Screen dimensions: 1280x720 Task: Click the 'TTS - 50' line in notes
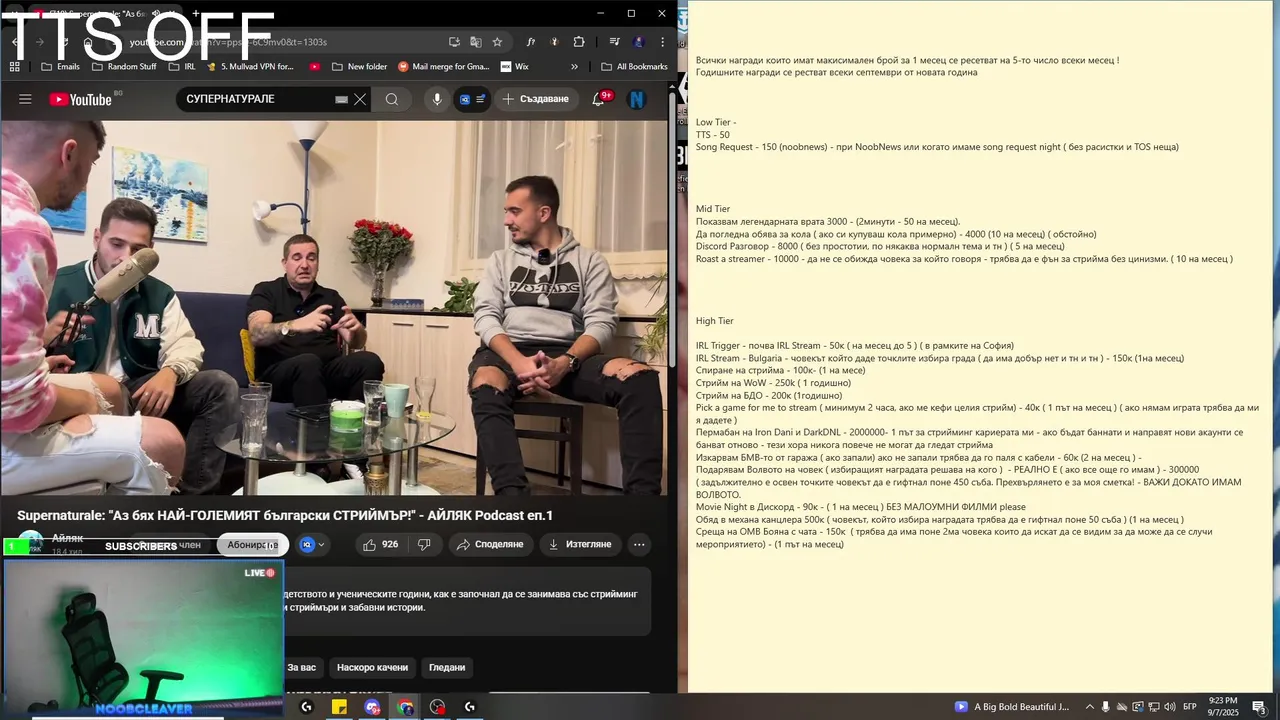pyautogui.click(x=713, y=134)
